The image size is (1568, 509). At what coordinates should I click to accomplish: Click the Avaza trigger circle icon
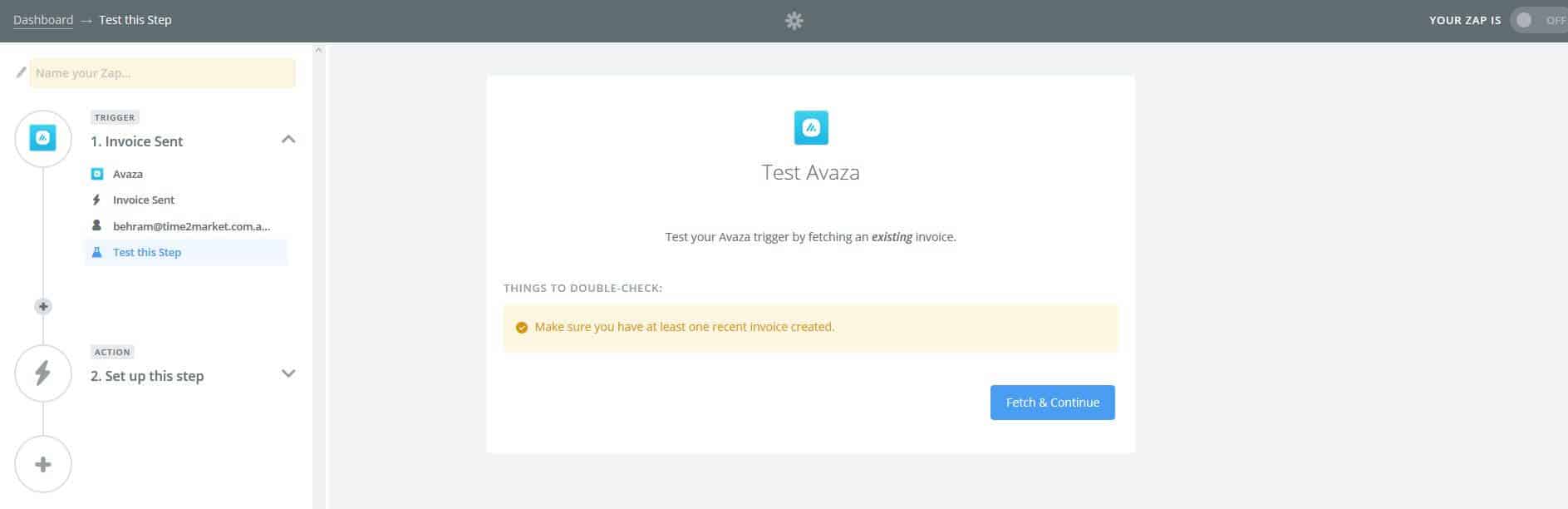(43, 138)
